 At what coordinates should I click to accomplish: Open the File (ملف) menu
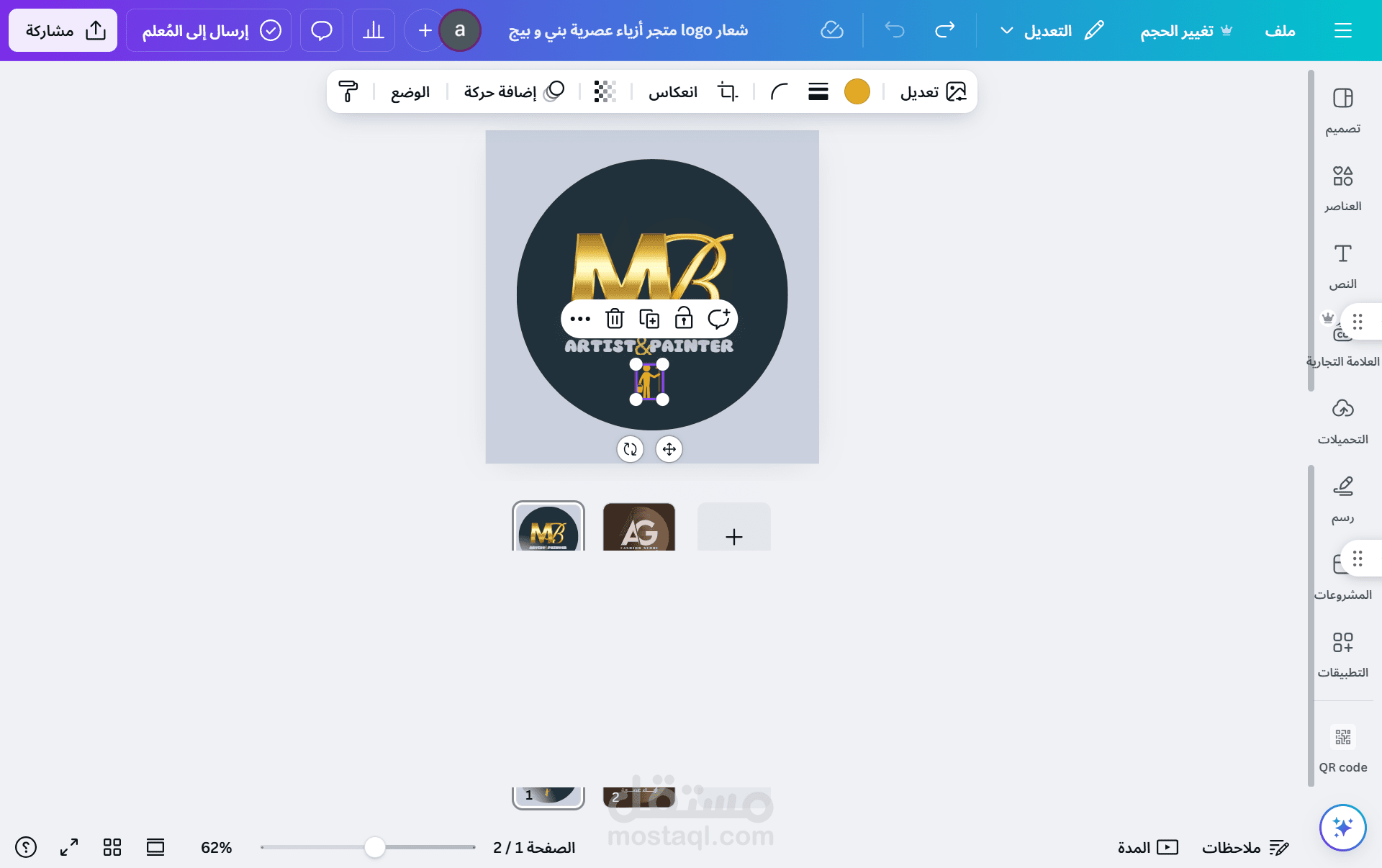tap(1280, 30)
